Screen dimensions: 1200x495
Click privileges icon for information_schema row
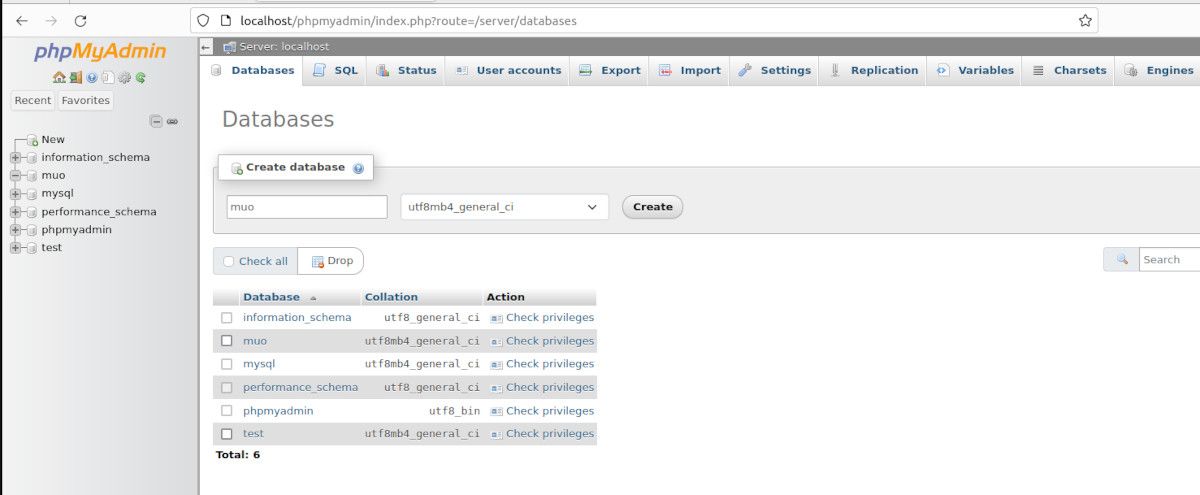(496, 318)
